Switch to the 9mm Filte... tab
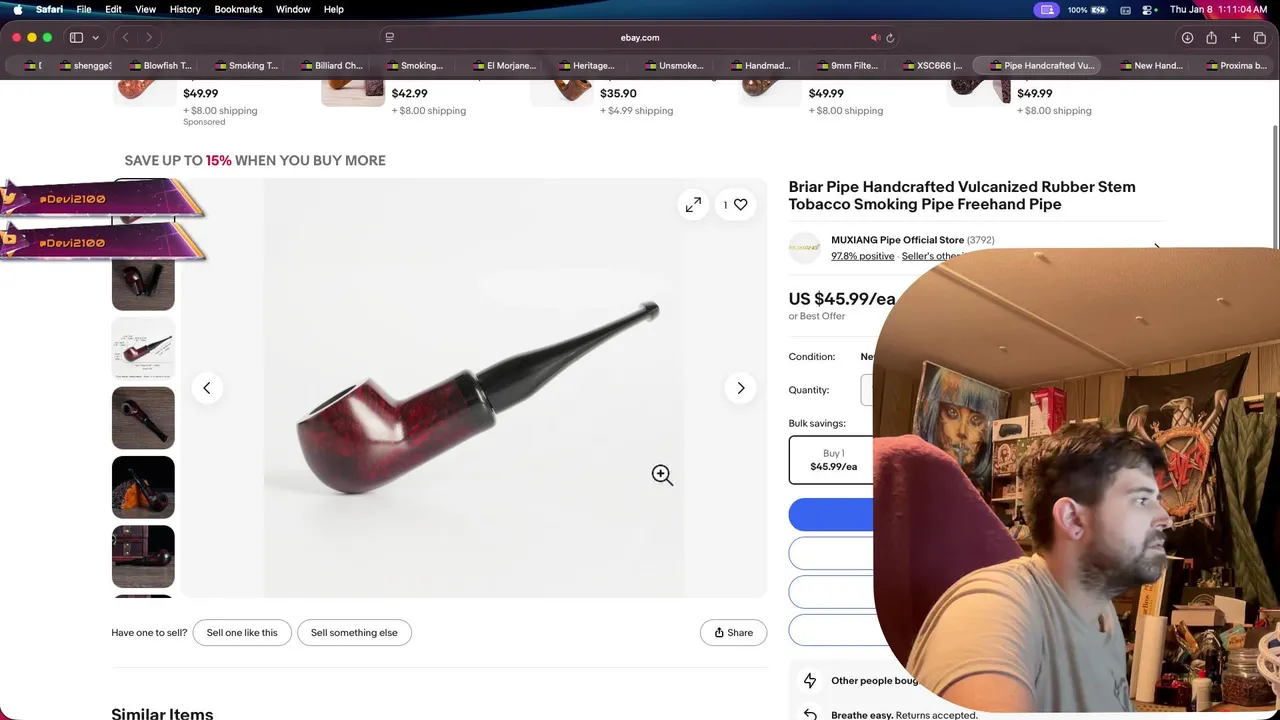Viewport: 1280px width, 720px height. [x=847, y=66]
